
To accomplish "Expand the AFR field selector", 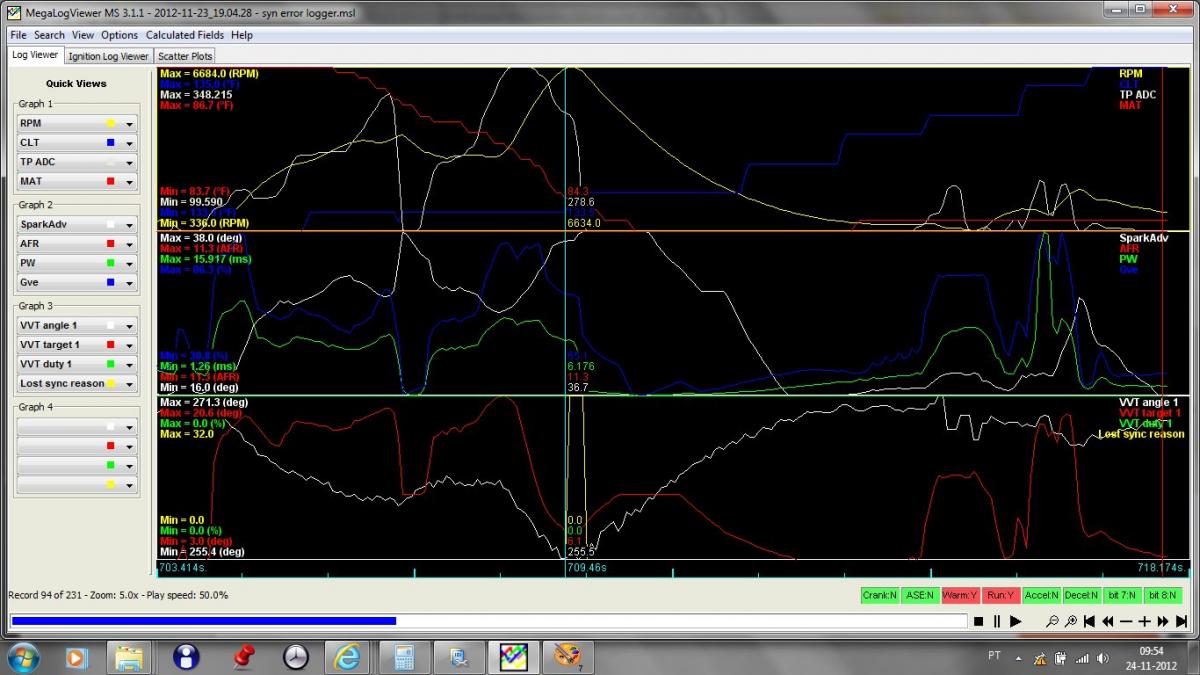I will [129, 244].
